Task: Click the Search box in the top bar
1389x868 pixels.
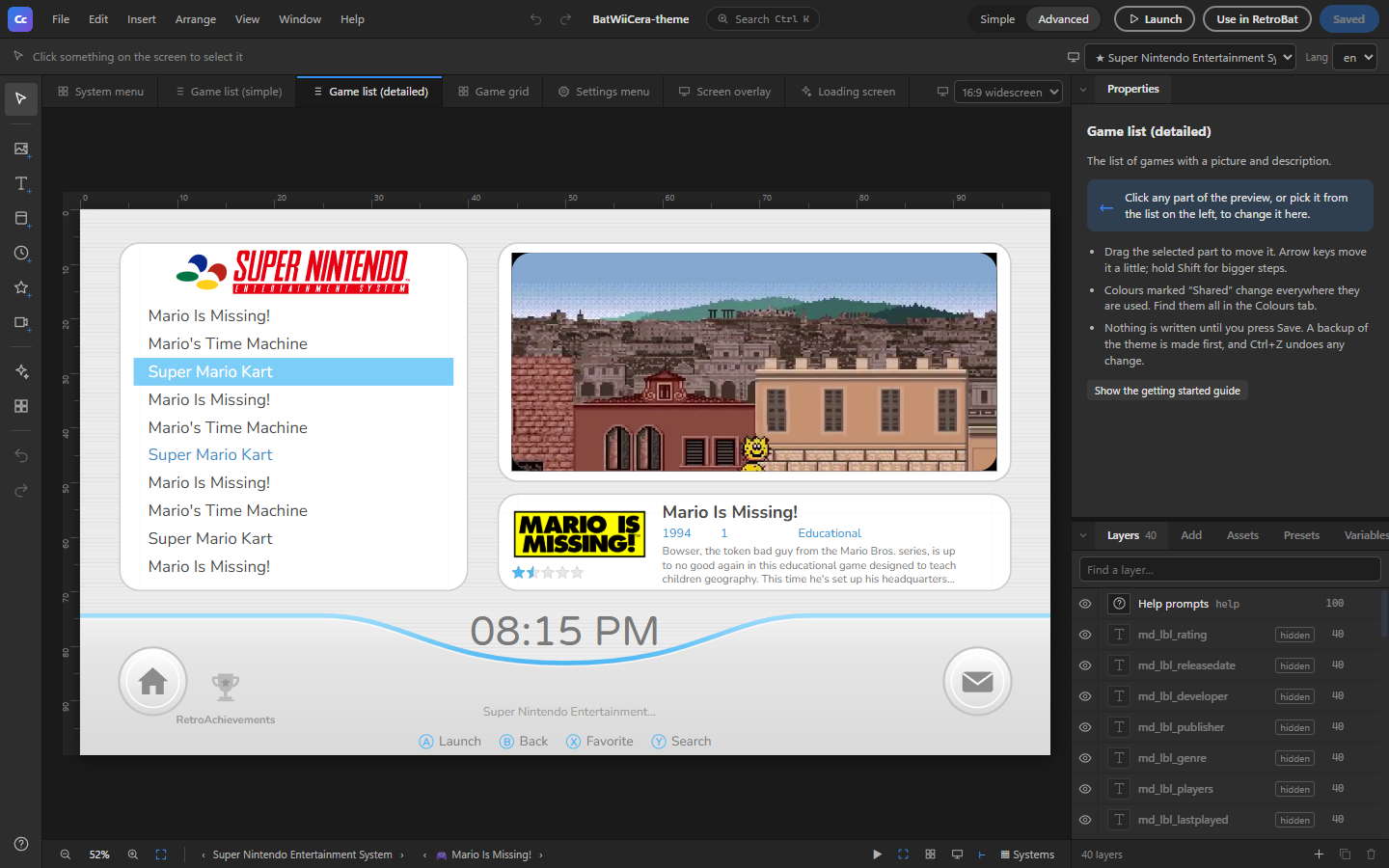Action: click(763, 19)
